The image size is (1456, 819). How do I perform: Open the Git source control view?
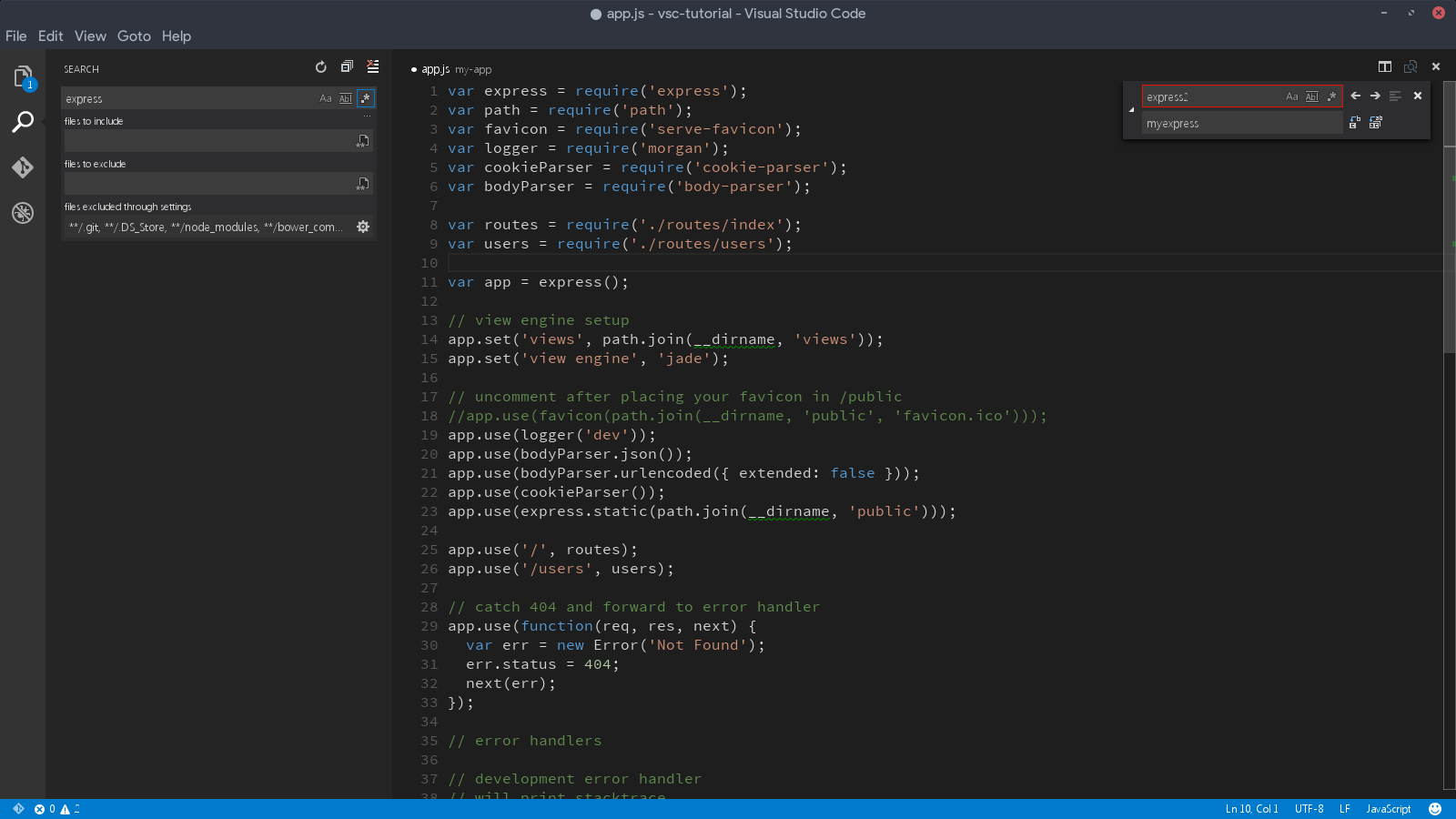pyautogui.click(x=23, y=167)
